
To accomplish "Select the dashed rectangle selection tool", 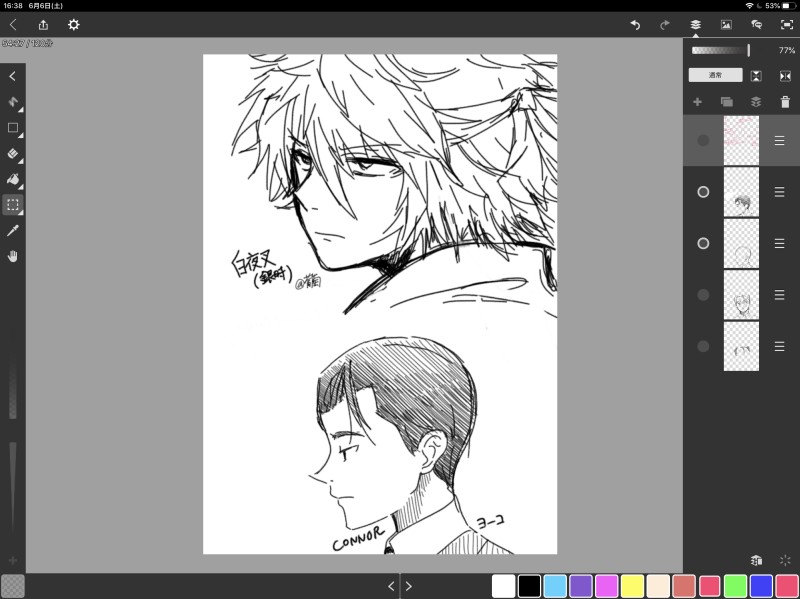I will click(x=13, y=205).
